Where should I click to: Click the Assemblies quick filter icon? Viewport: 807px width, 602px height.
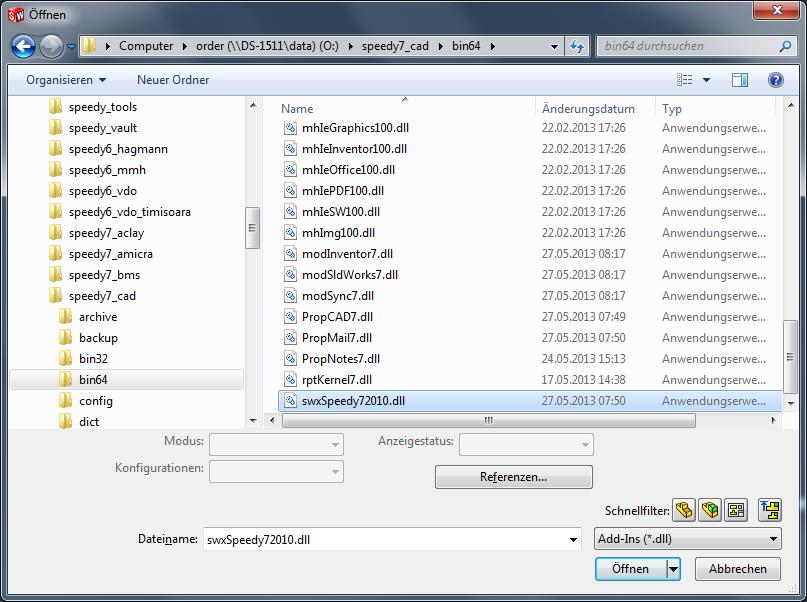pos(710,510)
